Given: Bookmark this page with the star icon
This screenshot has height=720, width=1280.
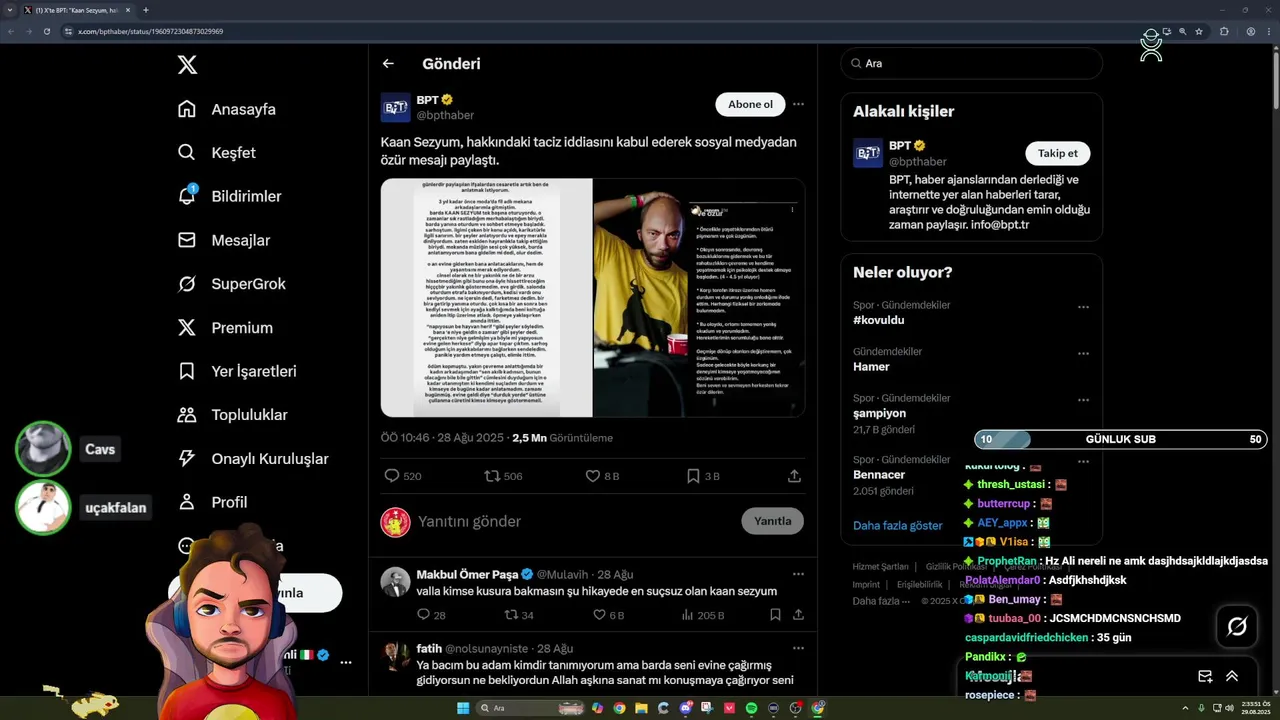Looking at the screenshot, I should (1199, 31).
